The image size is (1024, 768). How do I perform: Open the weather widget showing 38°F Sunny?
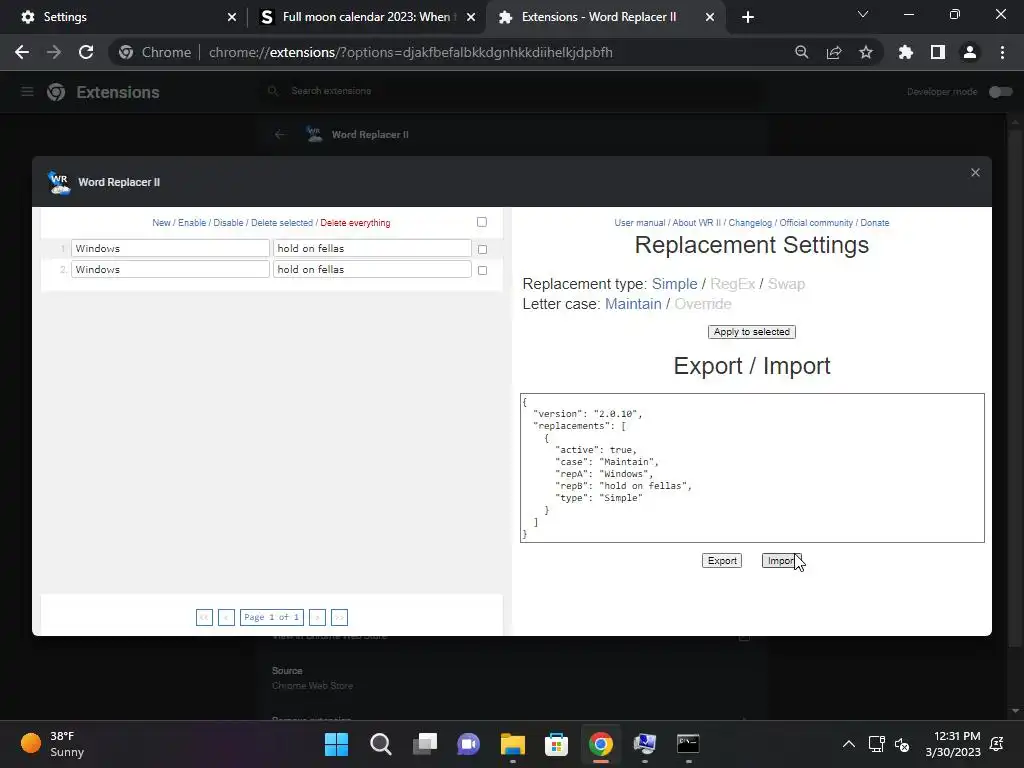[53, 744]
